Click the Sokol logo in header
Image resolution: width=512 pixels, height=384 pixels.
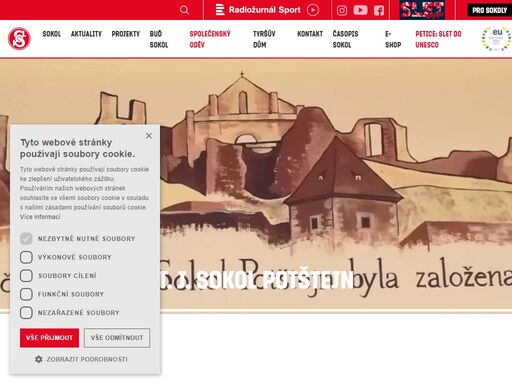[x=19, y=39]
